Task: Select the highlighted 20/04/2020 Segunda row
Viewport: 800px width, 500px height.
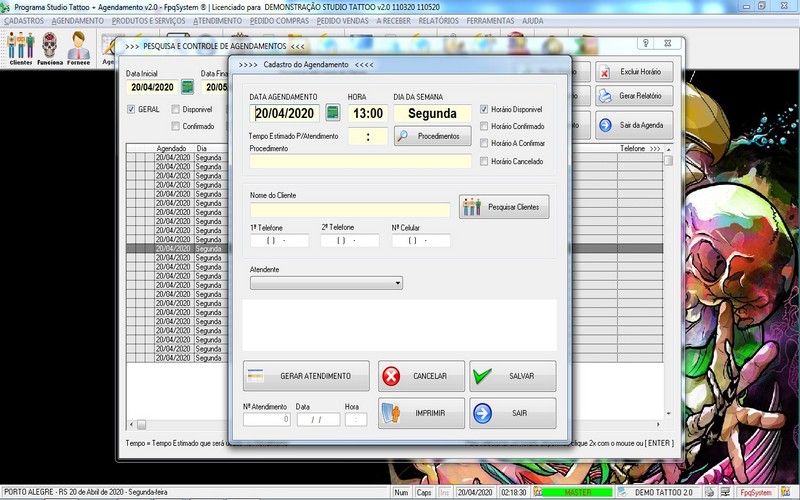Action: click(x=394, y=248)
